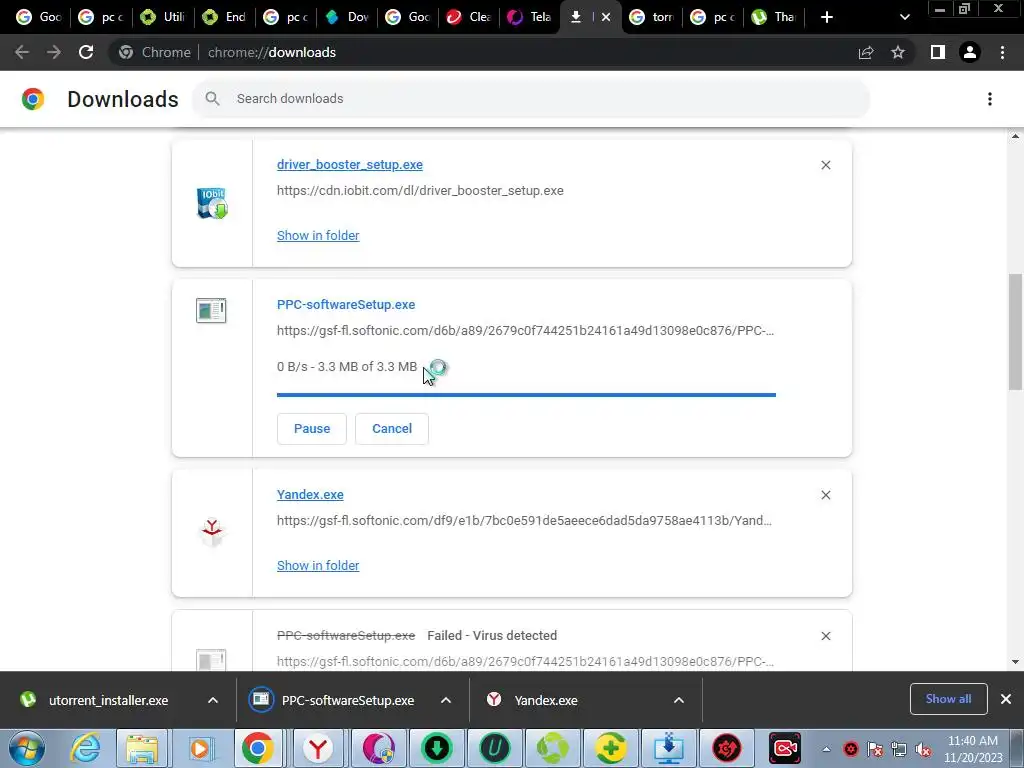Click the Yandex.exe file icon

(x=212, y=533)
